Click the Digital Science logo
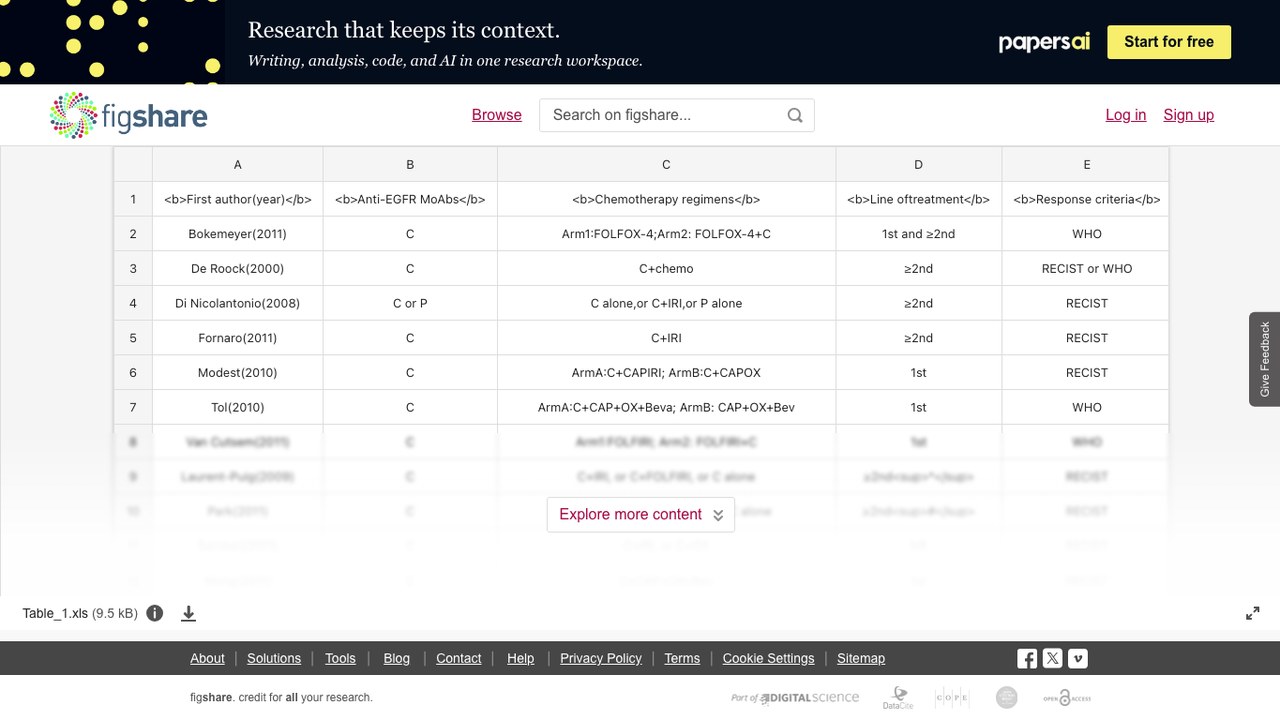This screenshot has width=1280, height=720. pyautogui.click(x=795, y=698)
